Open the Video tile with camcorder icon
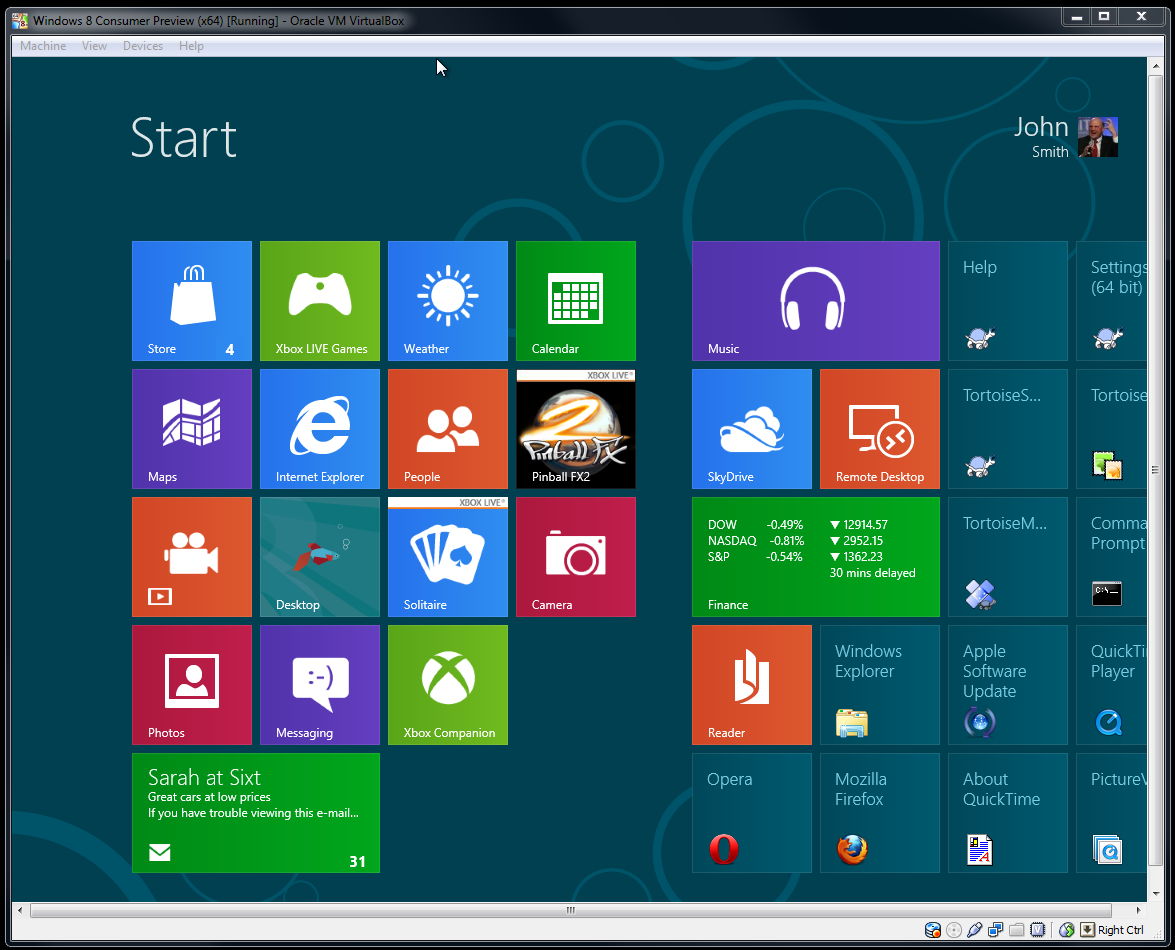1175x950 pixels. pyautogui.click(x=192, y=557)
